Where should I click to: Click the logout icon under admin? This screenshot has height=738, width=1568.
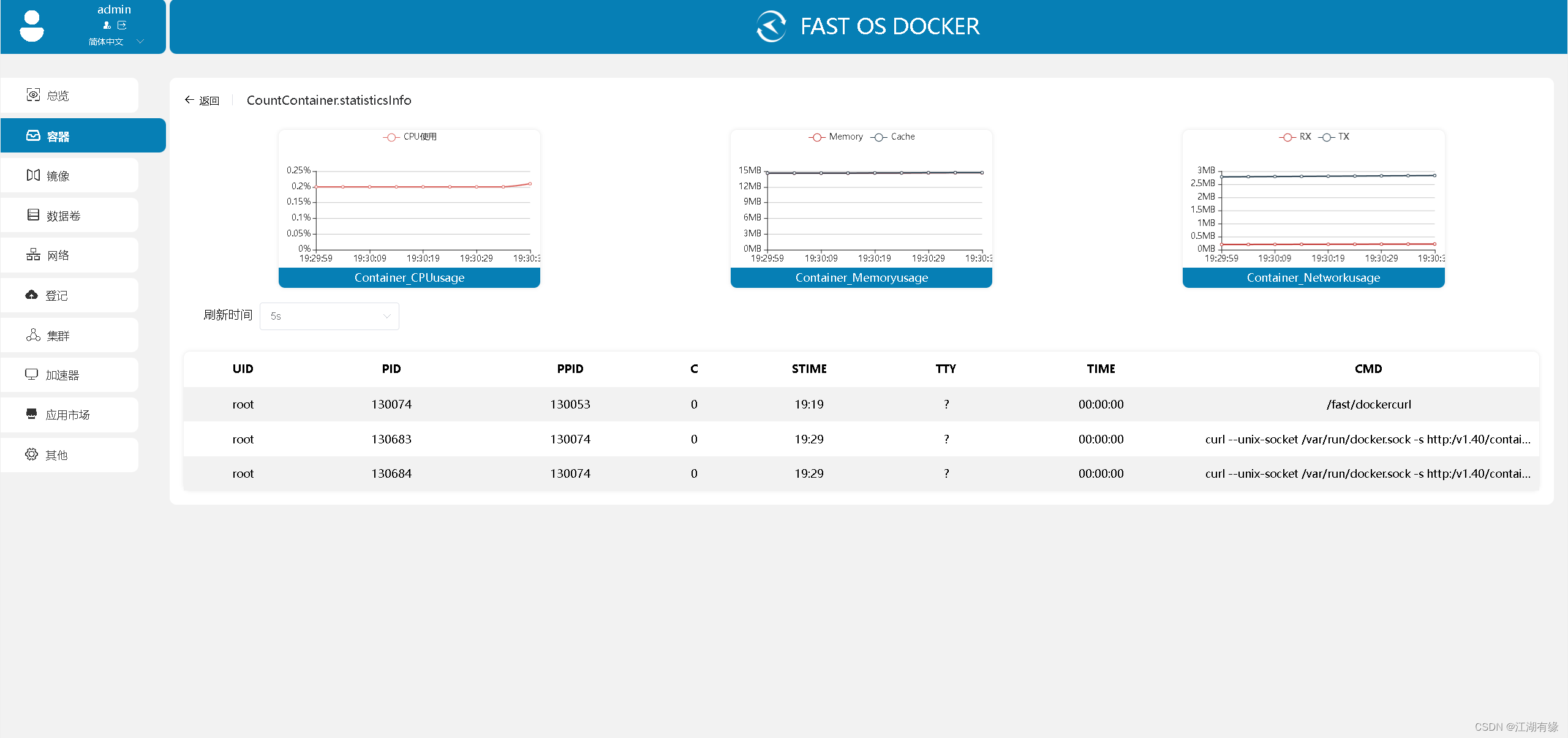pyautogui.click(x=122, y=25)
